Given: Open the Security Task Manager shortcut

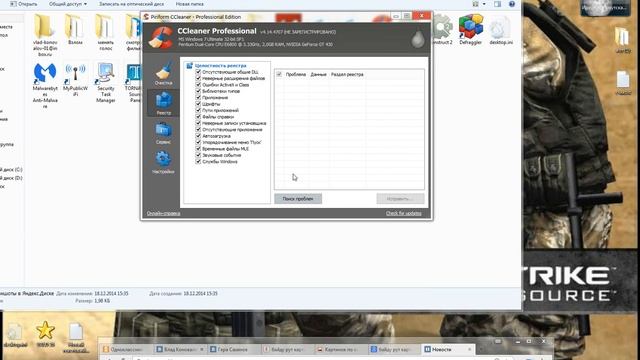Looking at the screenshot, I should (x=106, y=82).
